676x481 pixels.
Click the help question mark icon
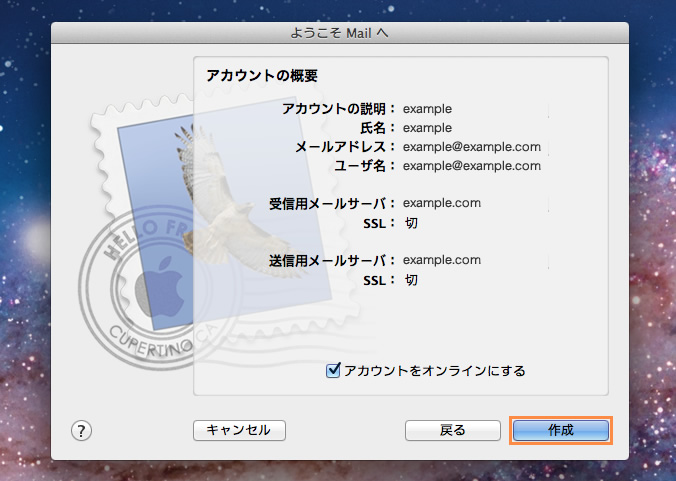[x=81, y=431]
